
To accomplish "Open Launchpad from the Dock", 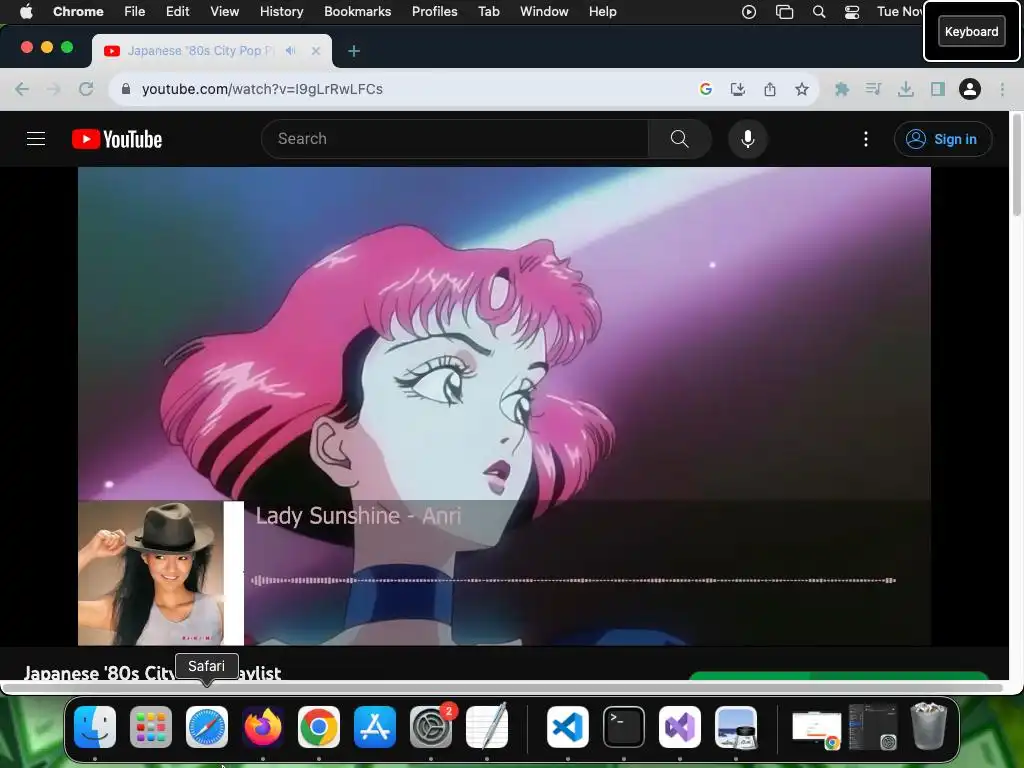I will [151, 727].
